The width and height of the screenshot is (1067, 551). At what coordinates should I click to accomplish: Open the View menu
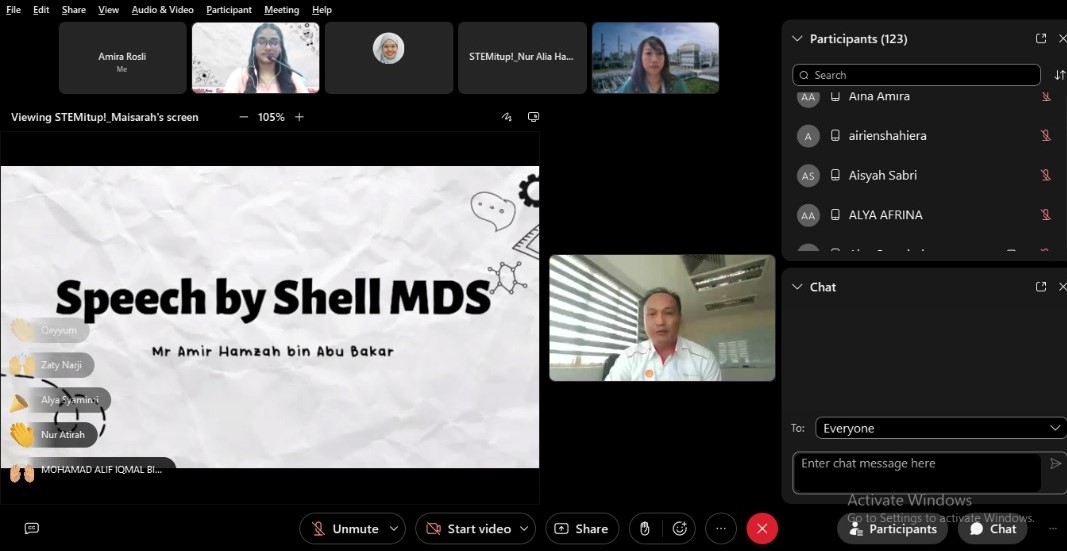[x=108, y=10]
